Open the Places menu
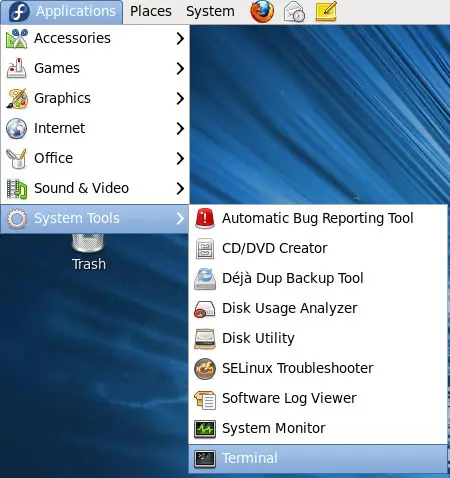Screen dimensions: 450x478 tap(151, 12)
